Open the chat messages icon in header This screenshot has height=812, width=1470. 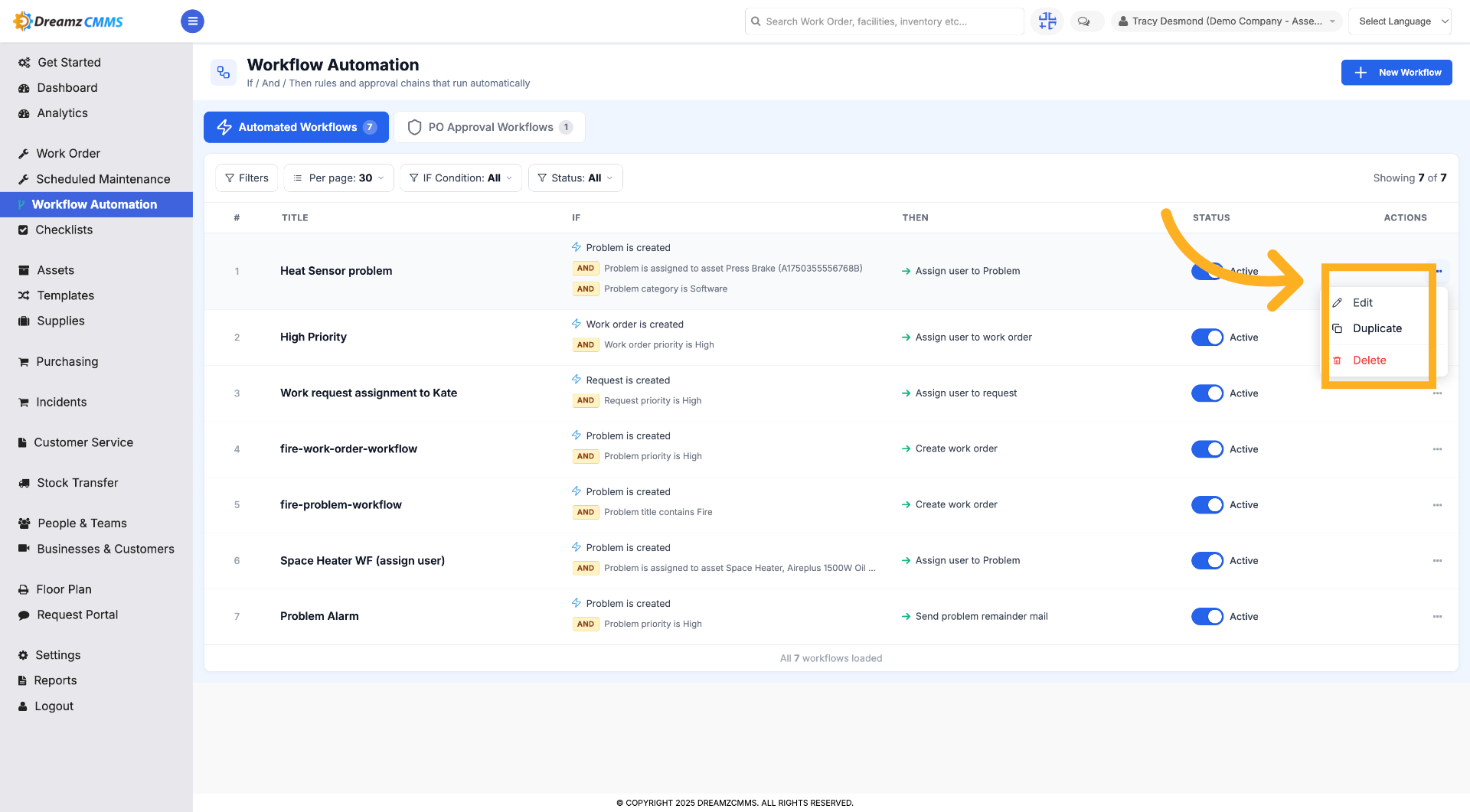tap(1083, 21)
